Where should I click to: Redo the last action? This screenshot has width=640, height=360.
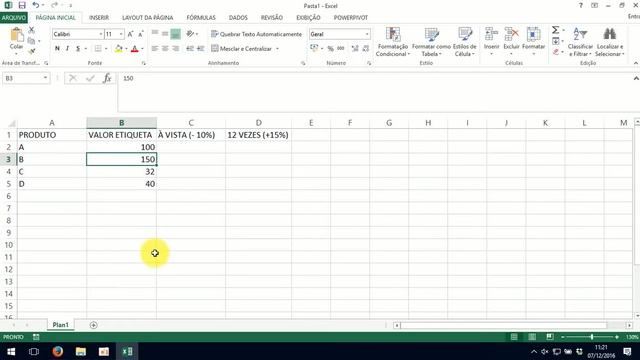[55, 5]
